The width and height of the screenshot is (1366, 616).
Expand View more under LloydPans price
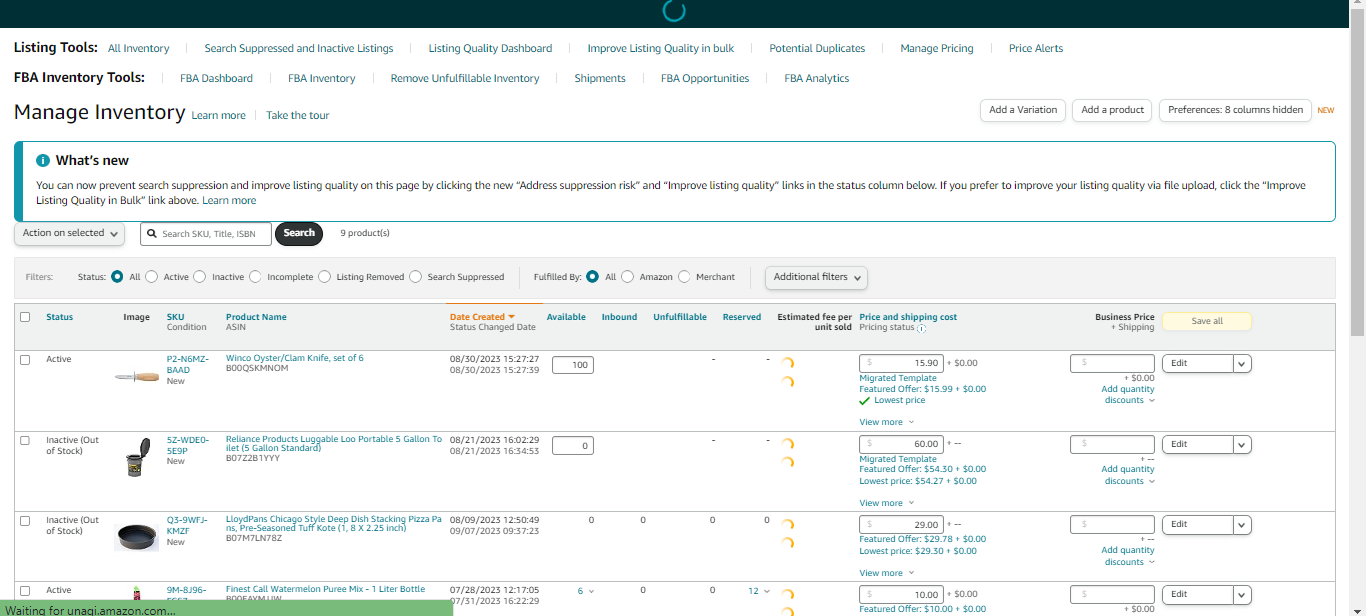pos(885,574)
